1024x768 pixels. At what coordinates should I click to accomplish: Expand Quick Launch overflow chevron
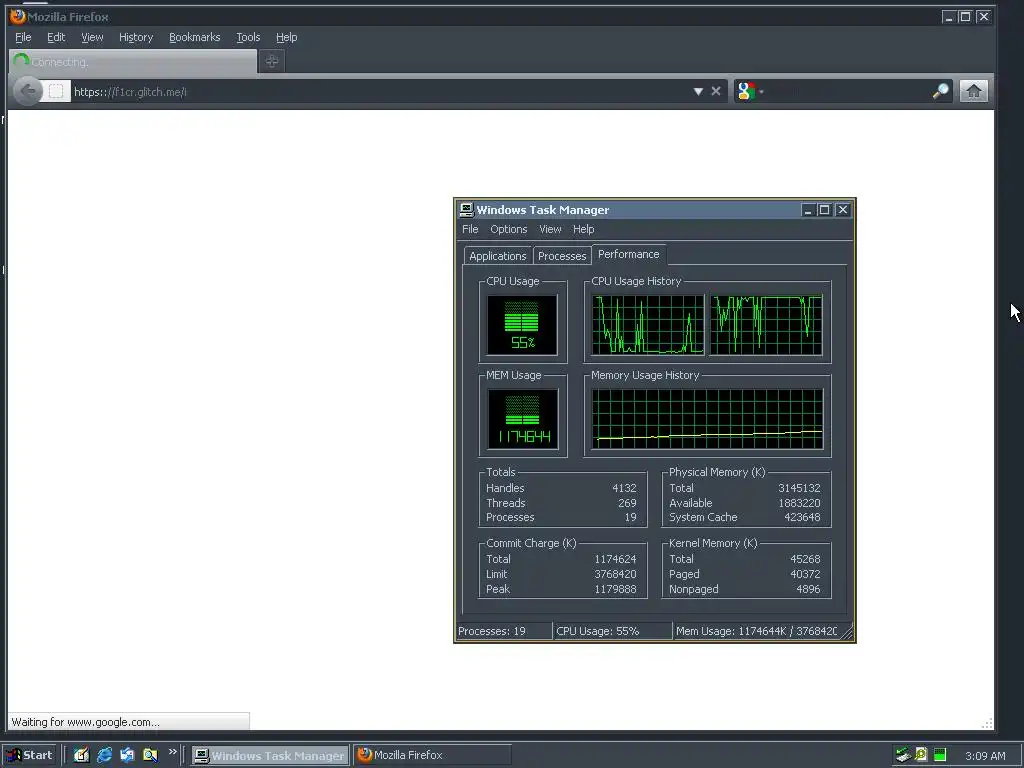(x=172, y=752)
